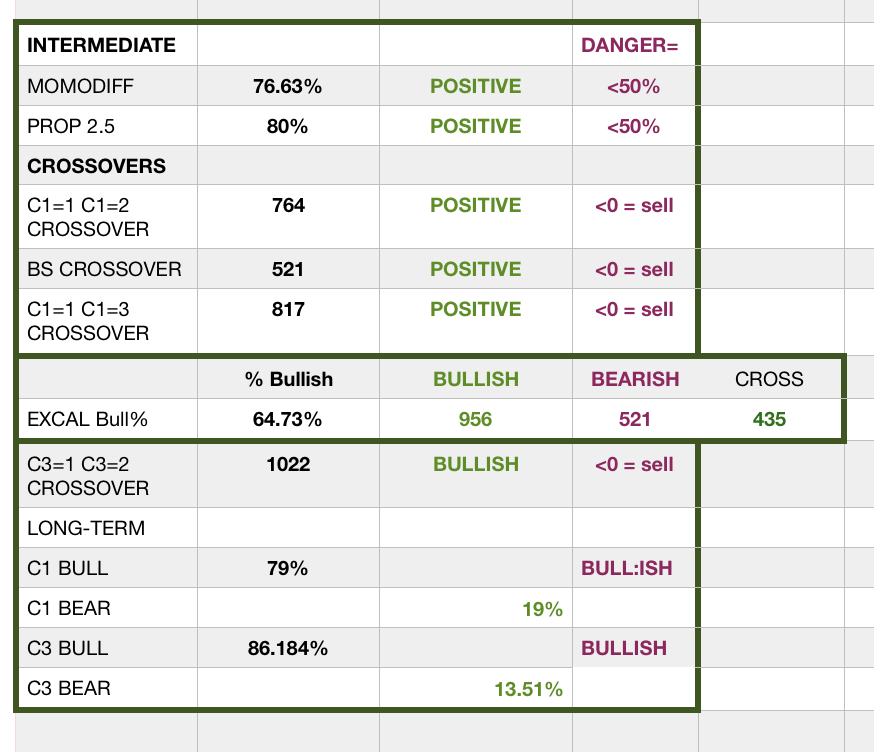Click the DANGER= cell

(630, 45)
